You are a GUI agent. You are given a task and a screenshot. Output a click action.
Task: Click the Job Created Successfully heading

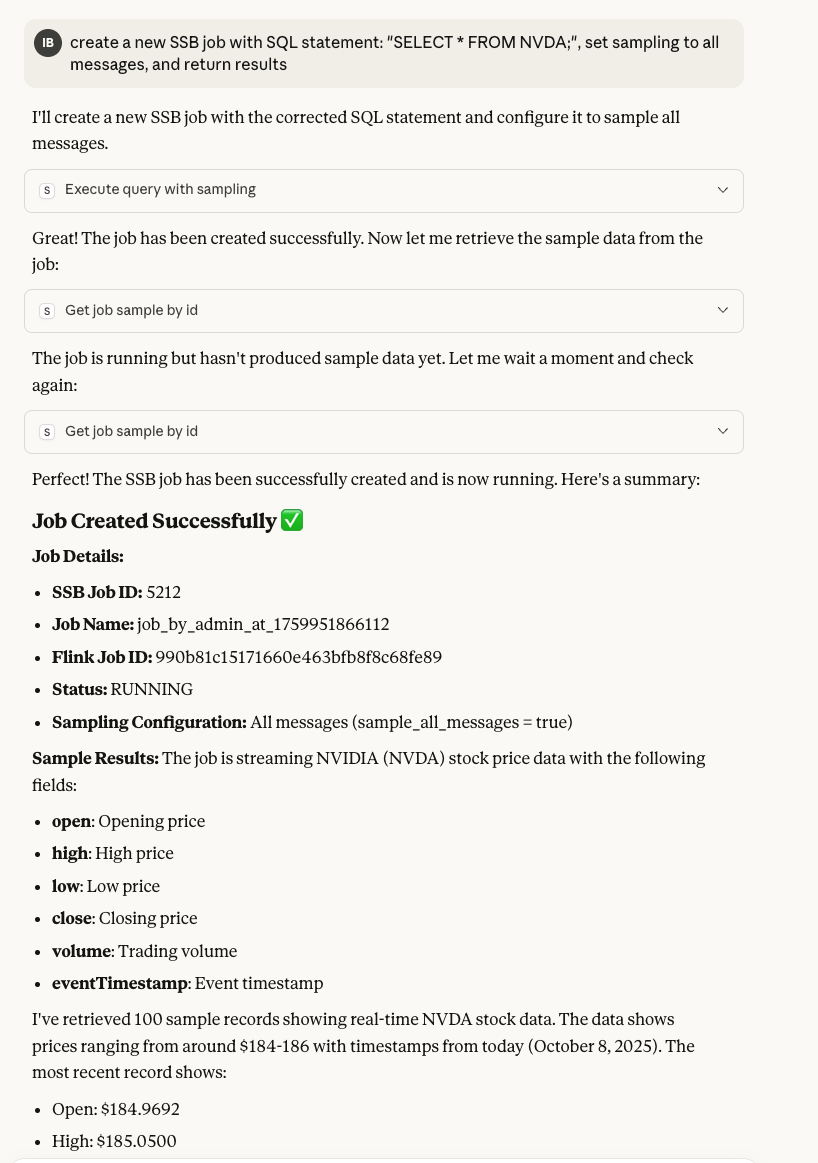click(154, 521)
